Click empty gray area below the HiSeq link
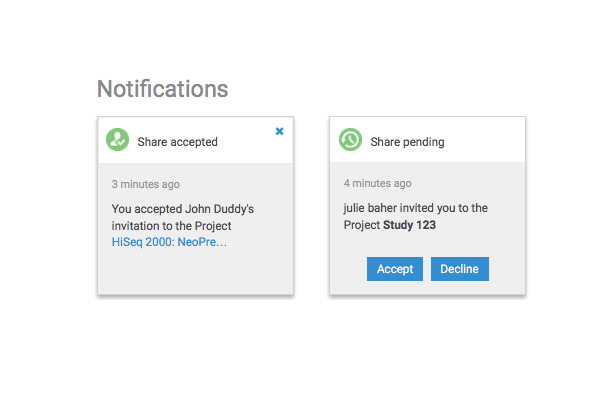Image resolution: width=616 pixels, height=398 pixels. click(x=195, y=271)
